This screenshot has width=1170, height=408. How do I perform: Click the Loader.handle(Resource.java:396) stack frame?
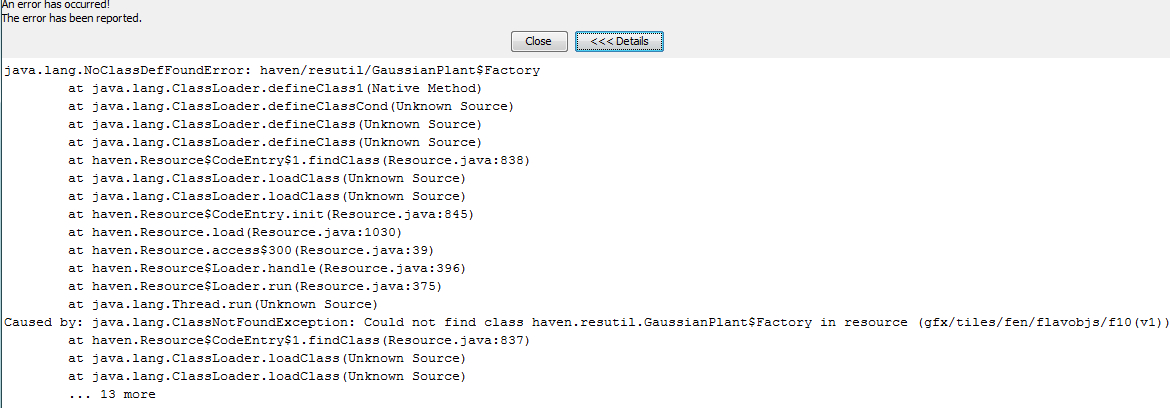(x=267, y=269)
